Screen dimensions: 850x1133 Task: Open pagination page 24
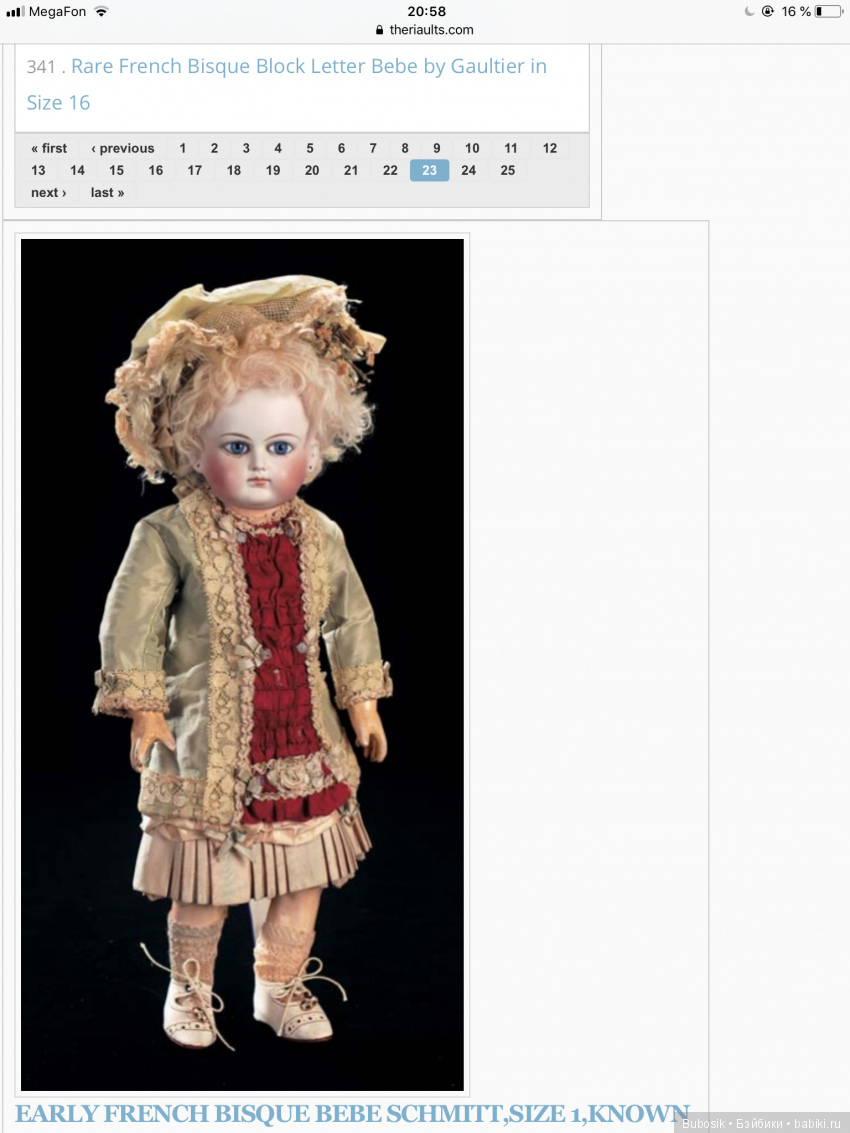coord(468,171)
